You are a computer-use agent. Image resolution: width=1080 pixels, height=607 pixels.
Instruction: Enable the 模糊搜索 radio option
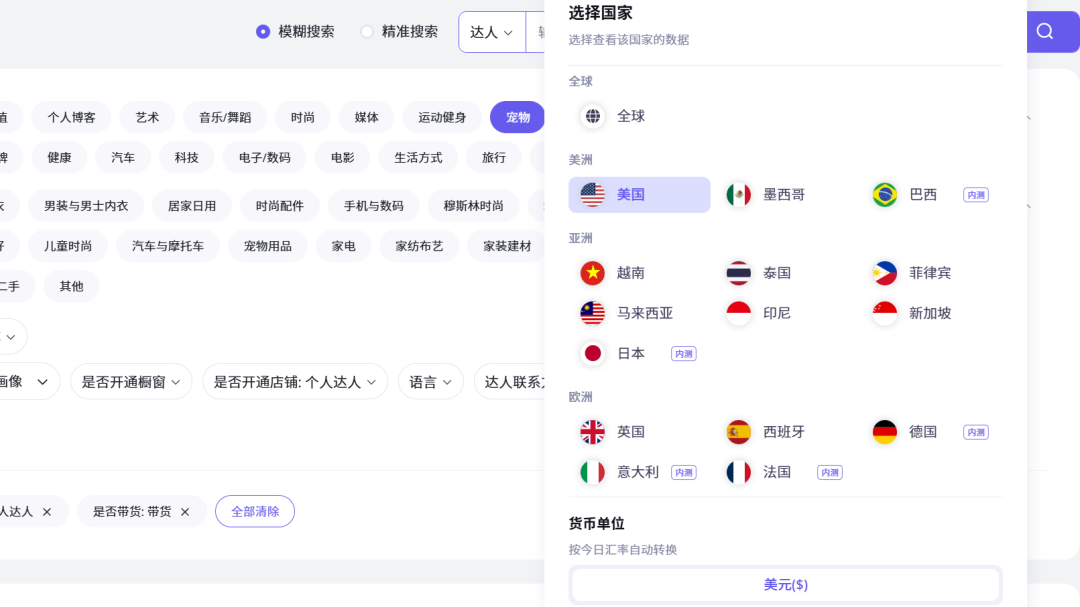263,32
